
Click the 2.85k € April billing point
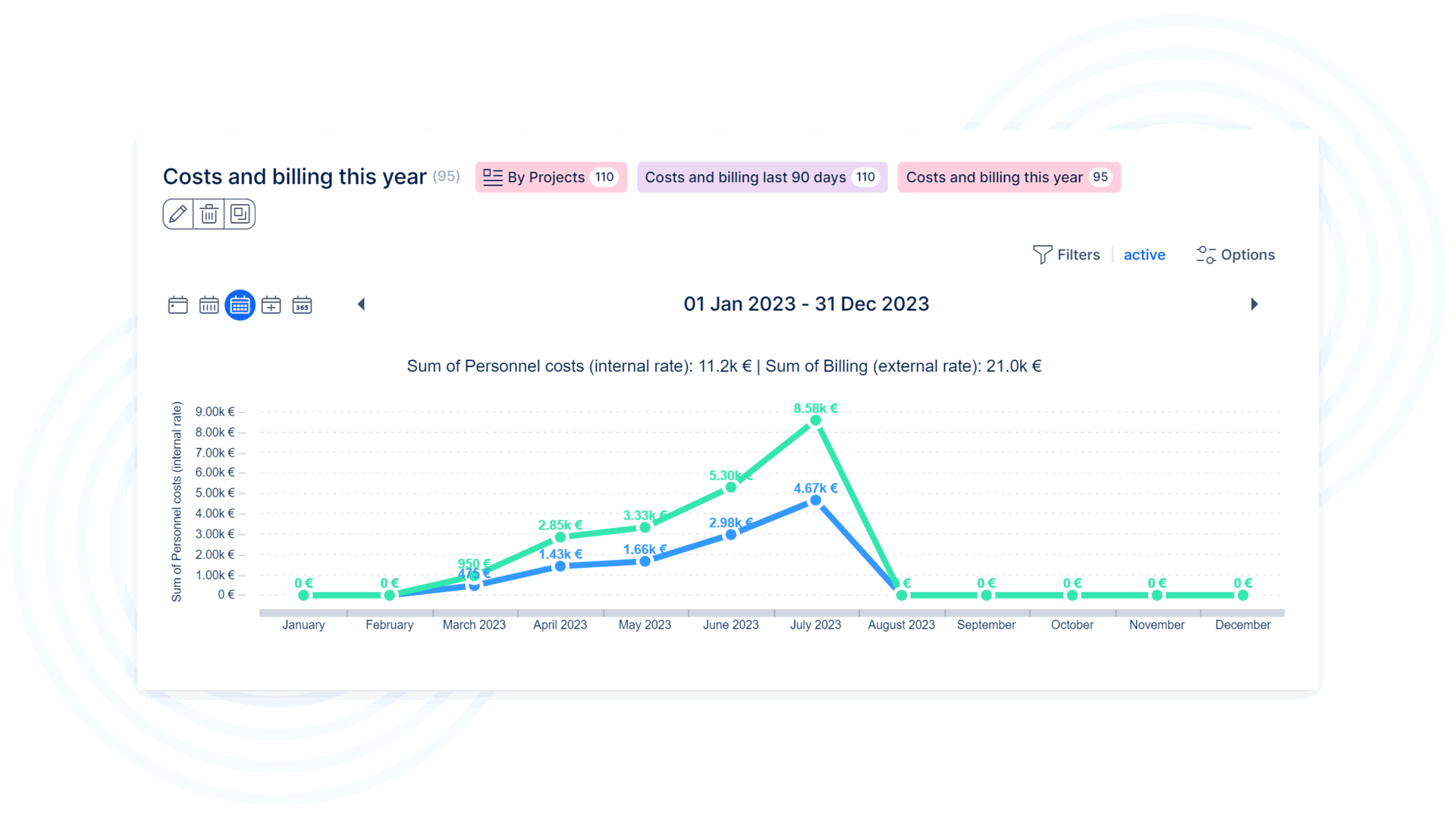[x=560, y=537]
